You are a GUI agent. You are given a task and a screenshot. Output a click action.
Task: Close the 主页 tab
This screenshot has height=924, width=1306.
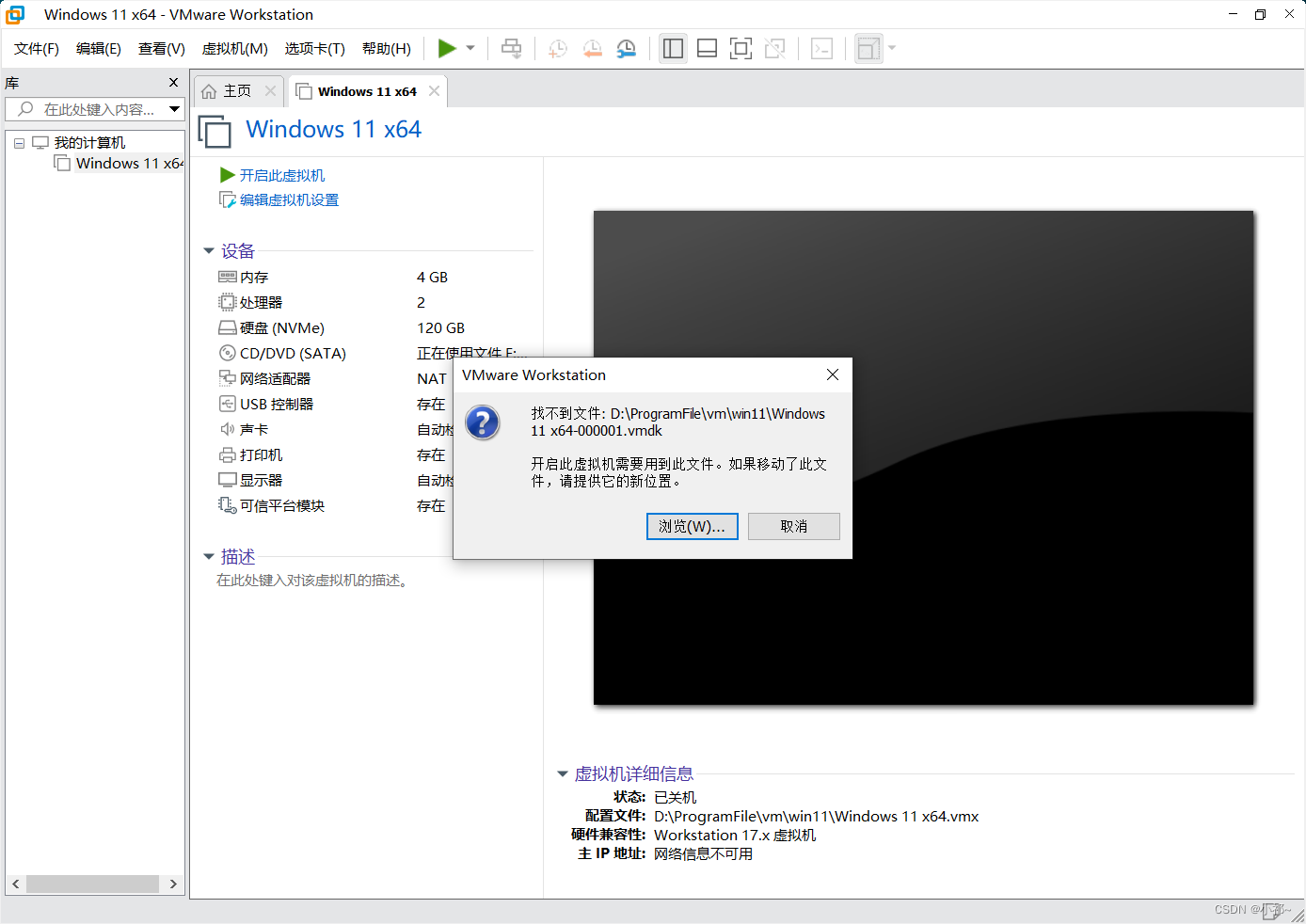pos(271,91)
